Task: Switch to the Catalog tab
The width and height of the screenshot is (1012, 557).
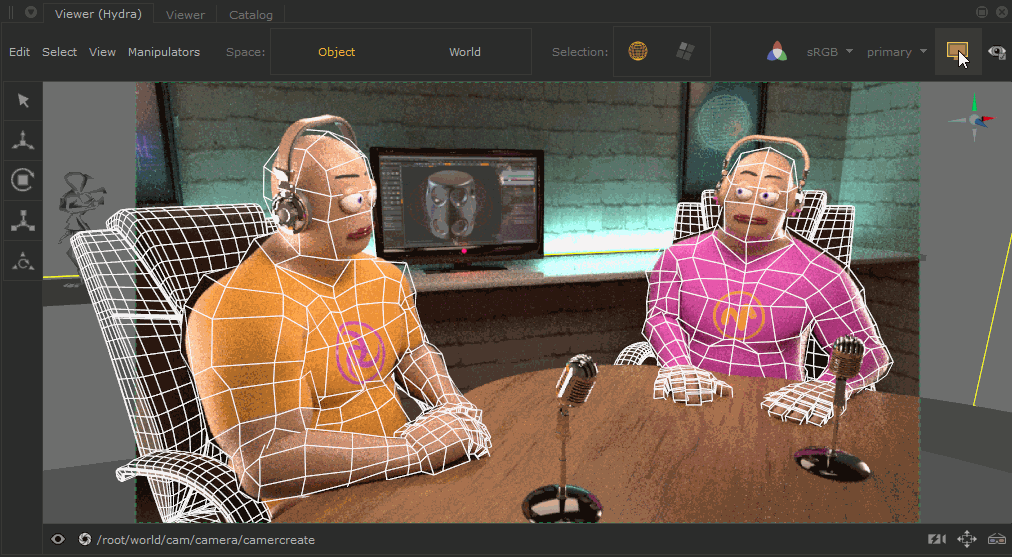Action: pos(250,15)
